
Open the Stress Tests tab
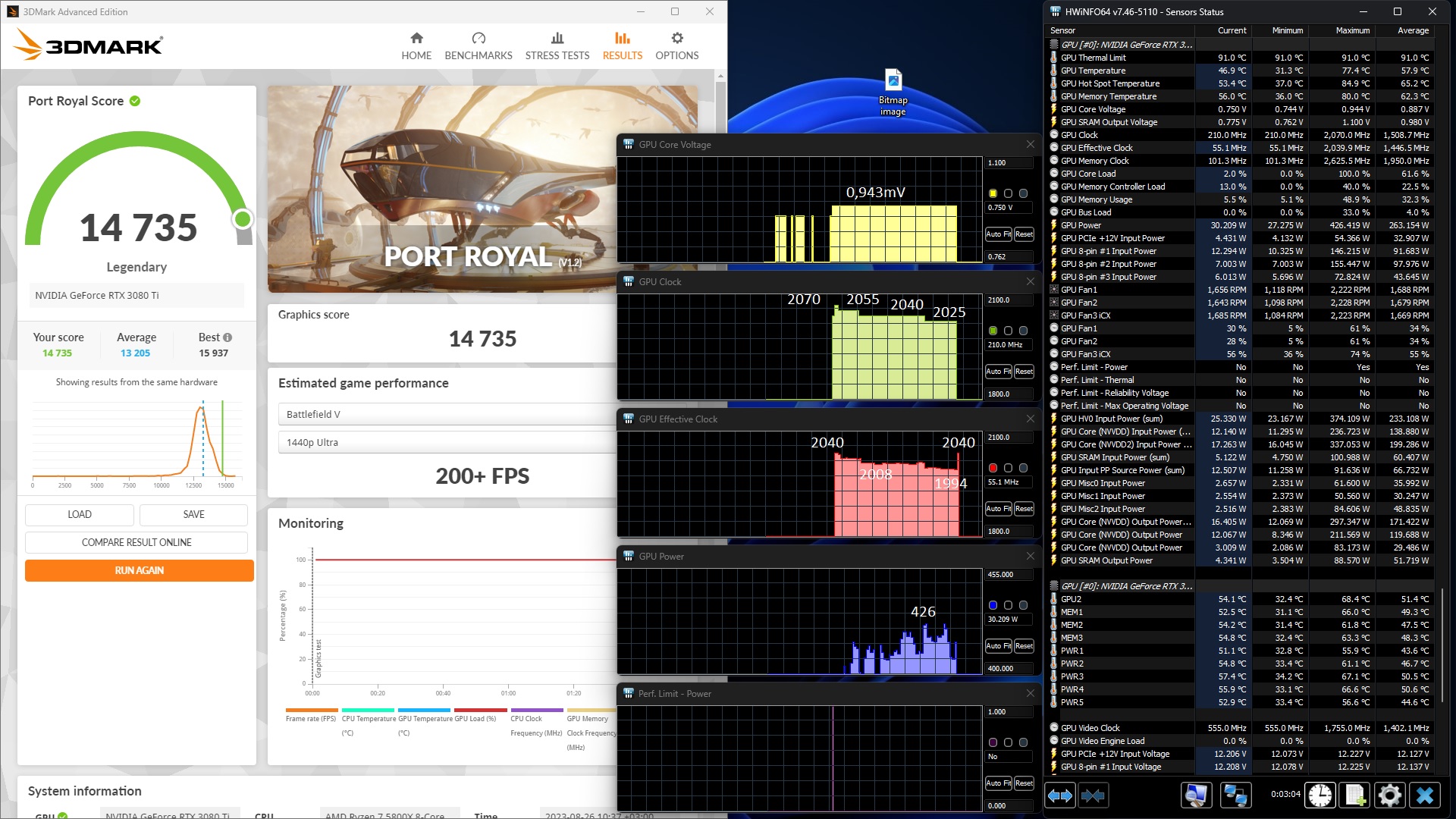(557, 45)
